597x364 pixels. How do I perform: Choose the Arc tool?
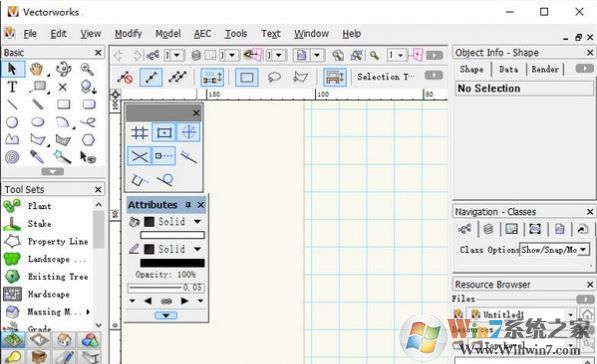(63, 122)
